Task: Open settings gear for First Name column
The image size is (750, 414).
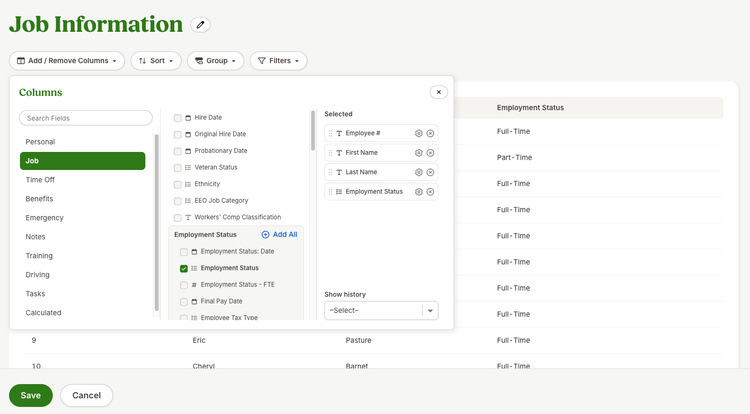Action: (419, 153)
